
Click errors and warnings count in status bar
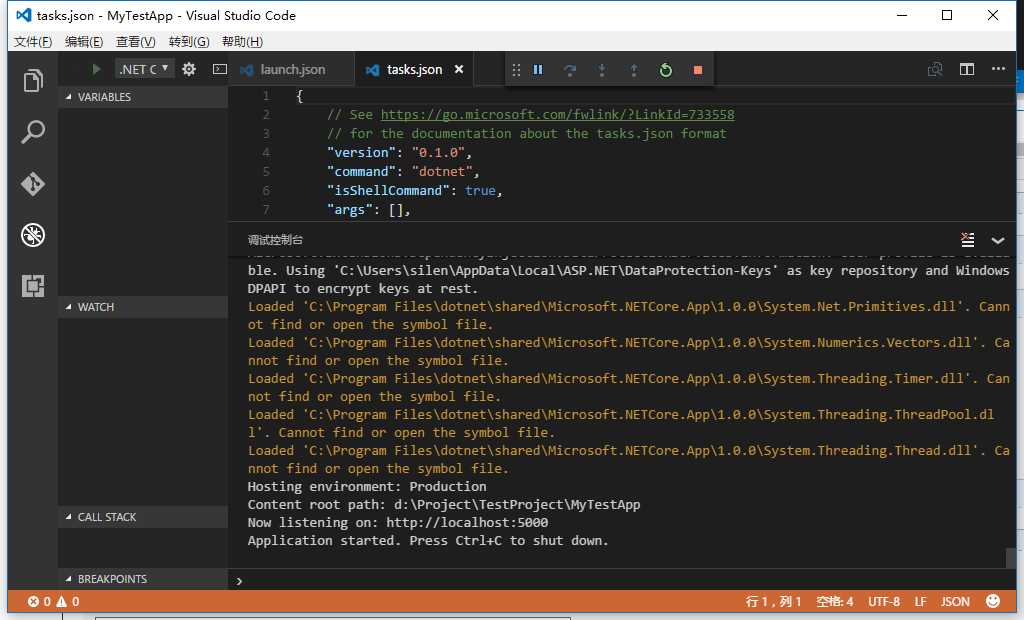[x=53, y=602]
